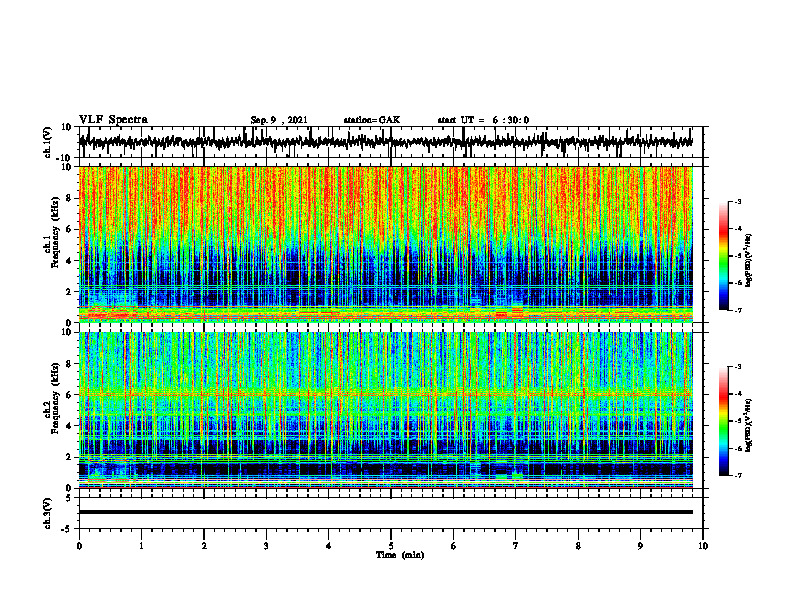Click time axis tick label "7"
The image size is (792, 612).
pos(516,546)
